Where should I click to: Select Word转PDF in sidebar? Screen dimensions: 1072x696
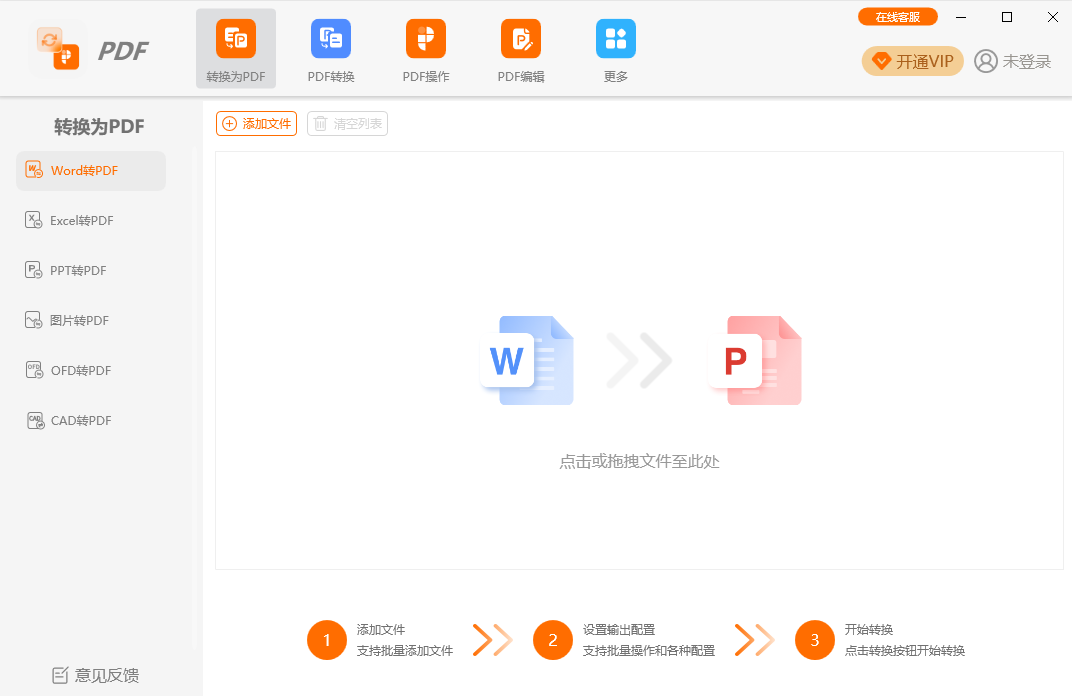click(x=91, y=171)
